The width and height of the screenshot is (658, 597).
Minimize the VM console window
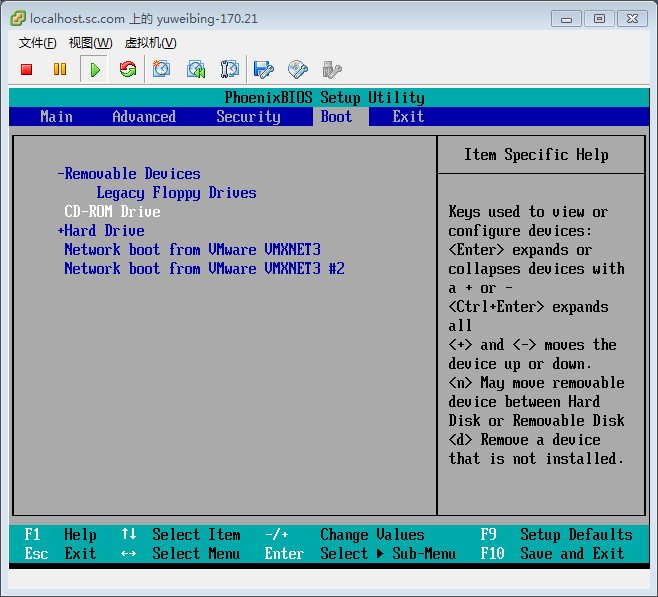tap(566, 19)
